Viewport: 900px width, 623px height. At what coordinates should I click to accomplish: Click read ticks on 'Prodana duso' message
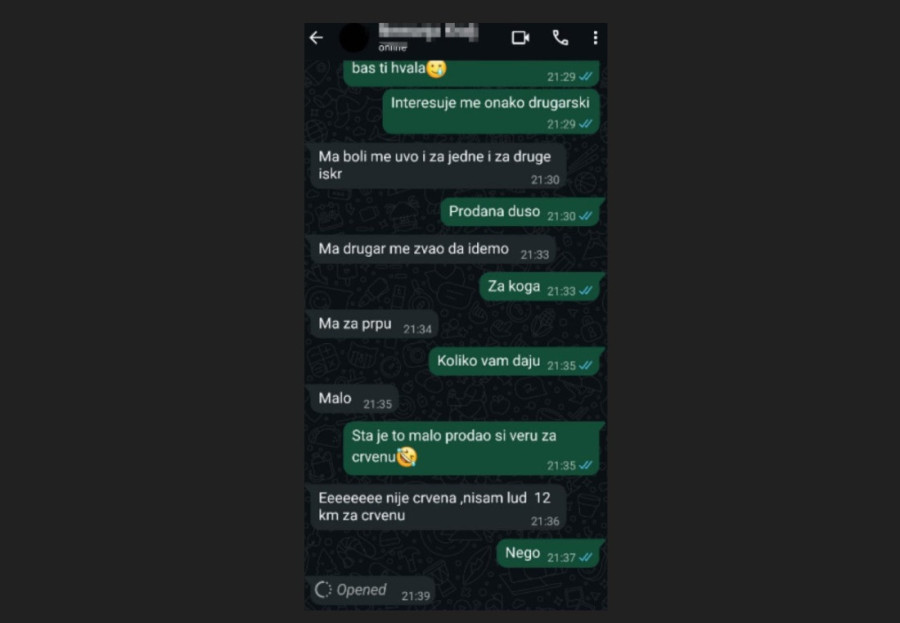(x=585, y=216)
